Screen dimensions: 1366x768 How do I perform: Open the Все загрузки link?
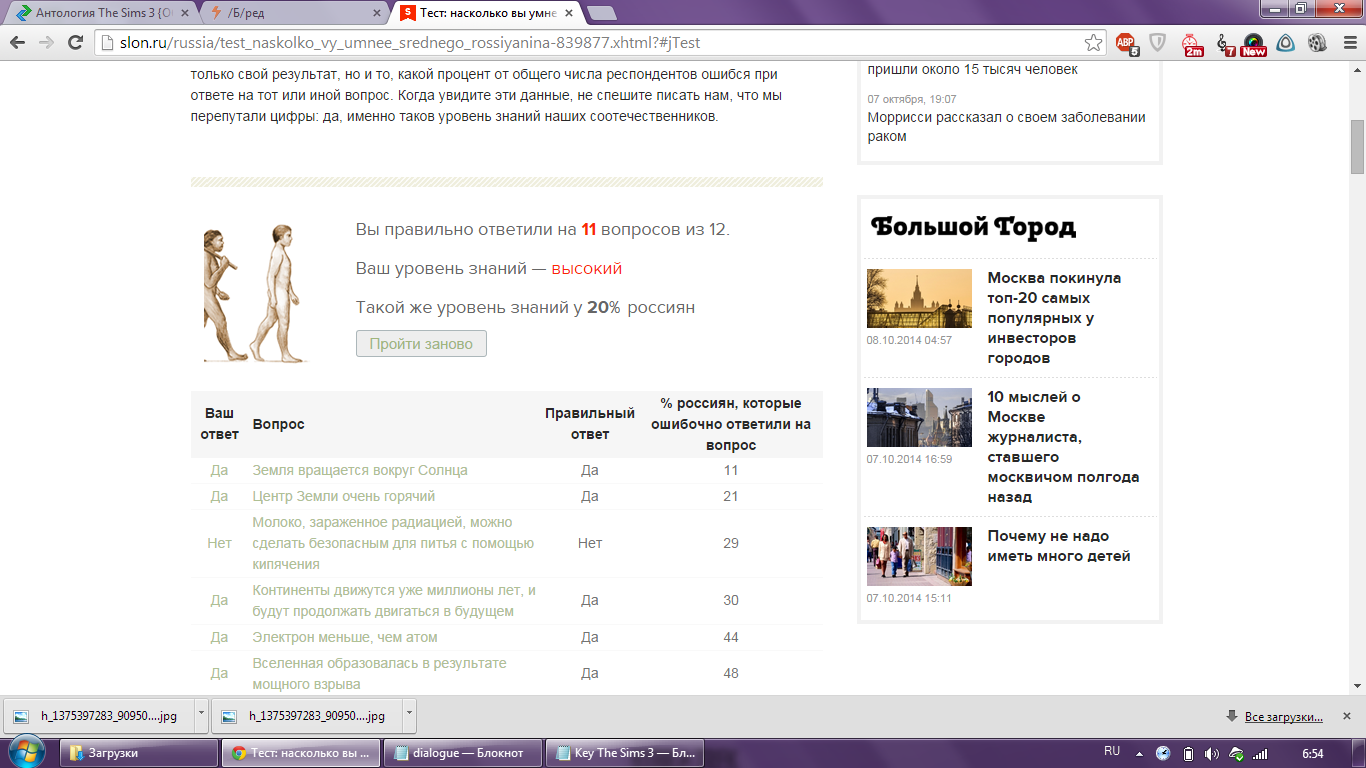pyautogui.click(x=1283, y=717)
